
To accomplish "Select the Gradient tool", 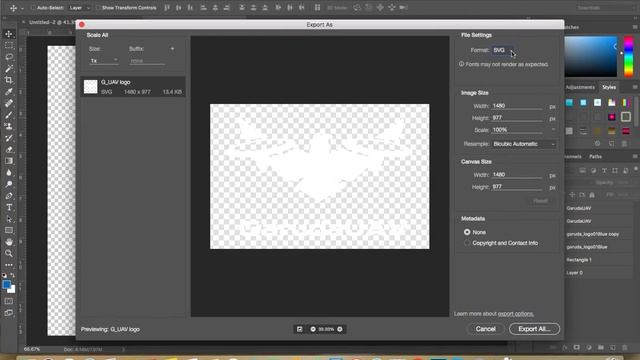I will [x=9, y=161].
